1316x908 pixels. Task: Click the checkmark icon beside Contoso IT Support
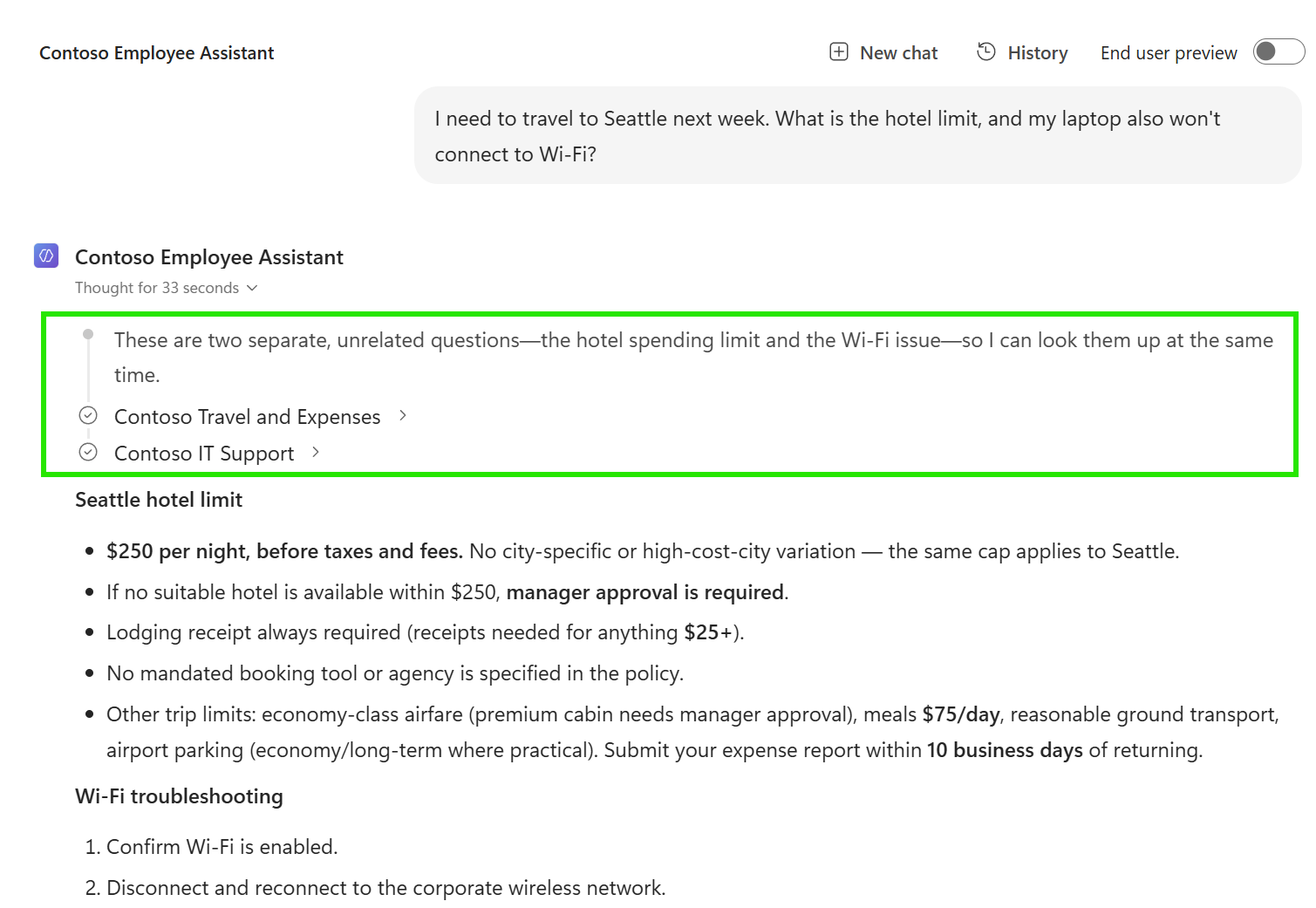88,452
